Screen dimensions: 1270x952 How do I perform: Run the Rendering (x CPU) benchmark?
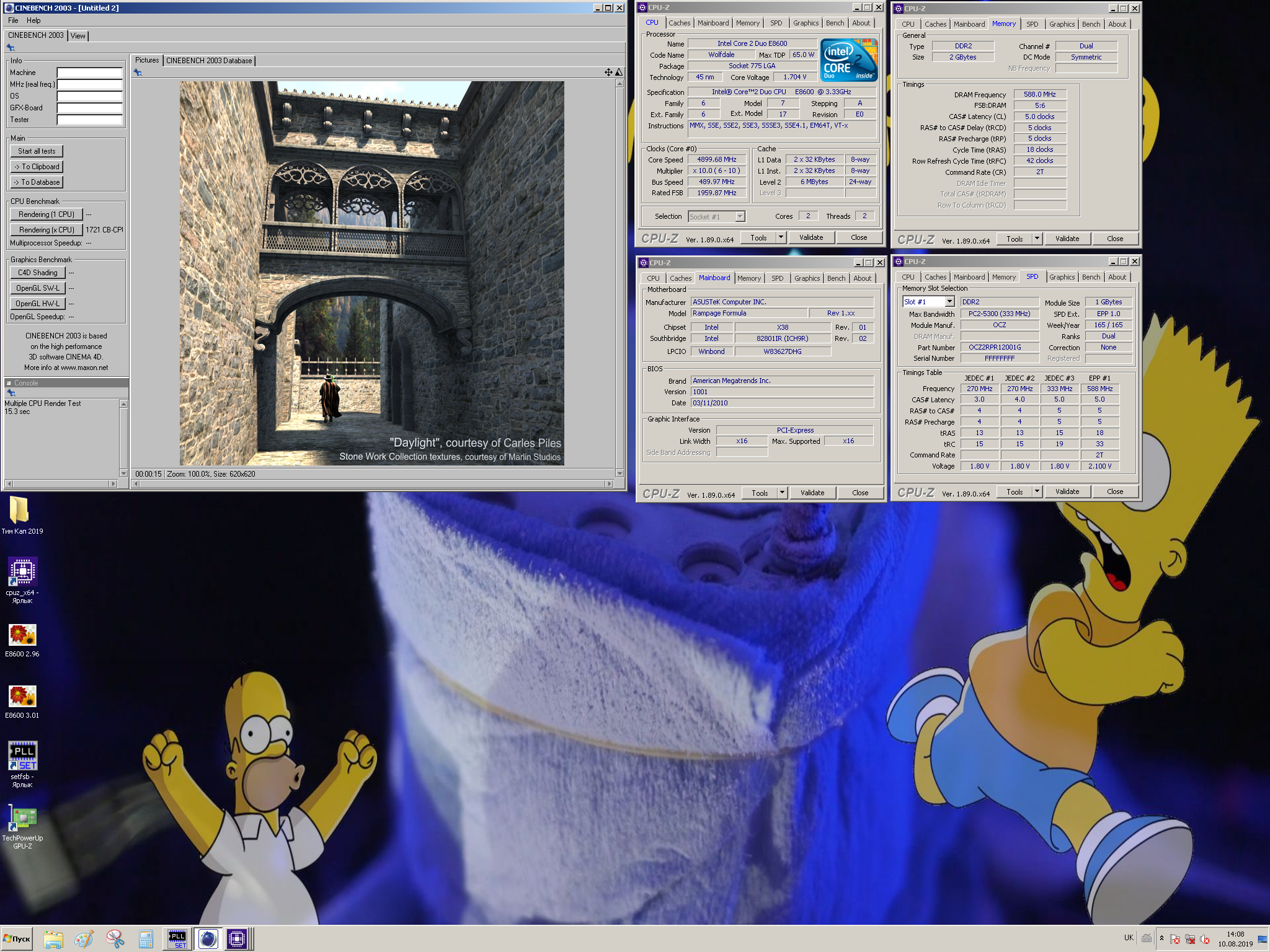click(x=47, y=230)
